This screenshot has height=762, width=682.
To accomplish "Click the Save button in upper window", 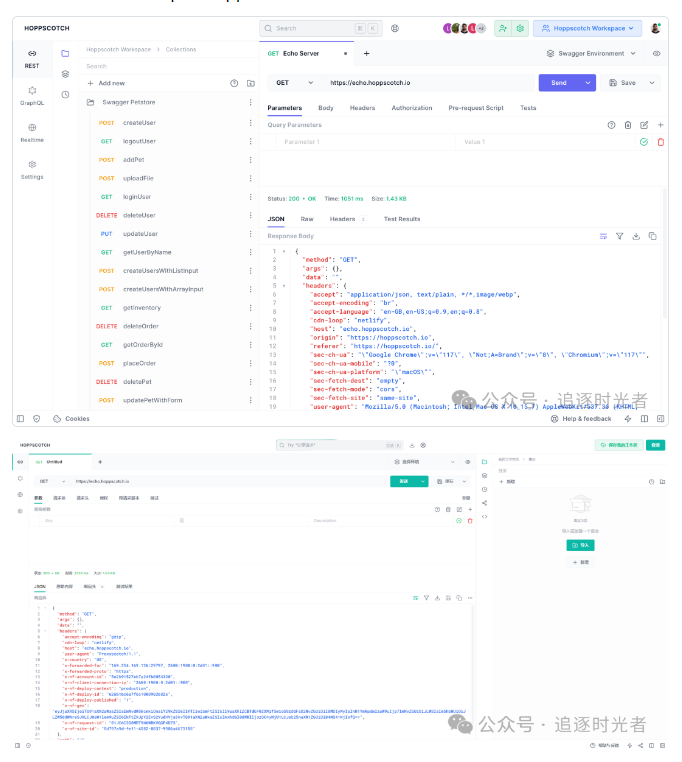I will [623, 83].
